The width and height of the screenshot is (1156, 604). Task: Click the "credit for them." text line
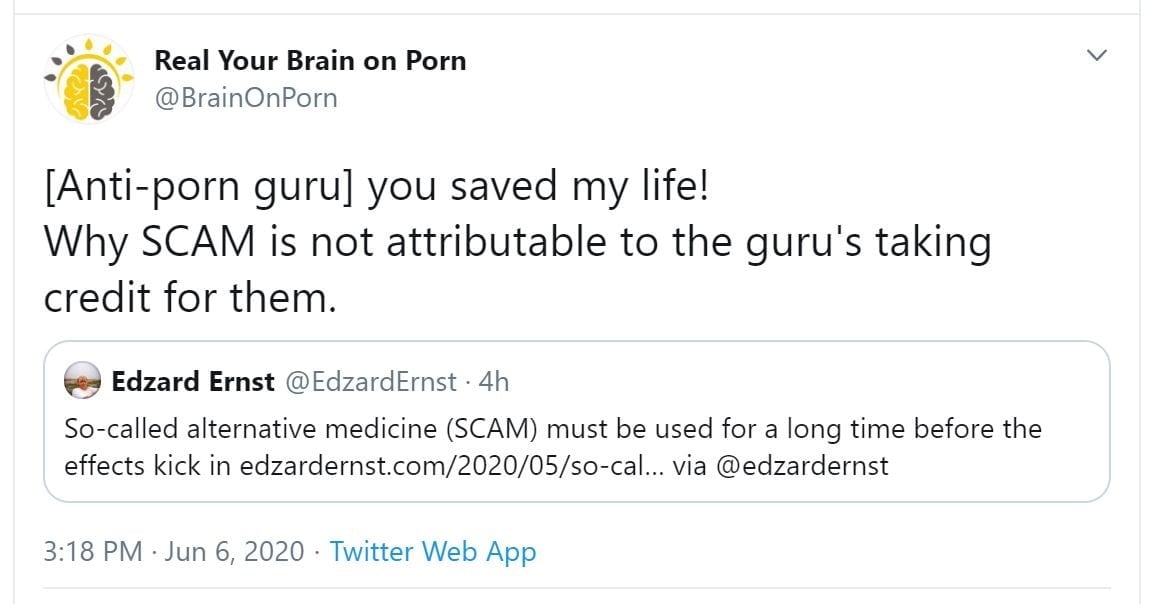(x=188, y=296)
